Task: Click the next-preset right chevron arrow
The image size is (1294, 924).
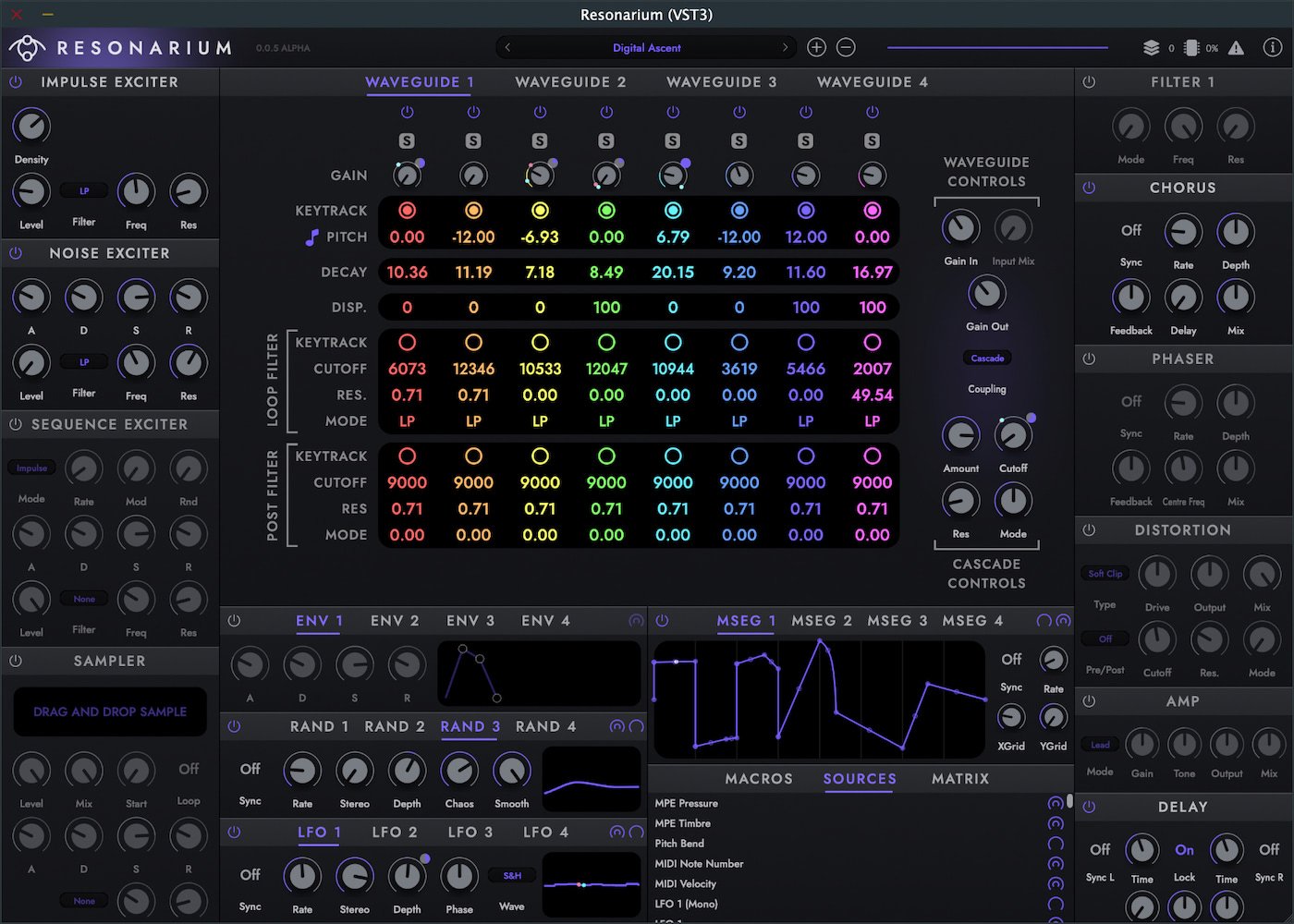Action: (x=785, y=47)
